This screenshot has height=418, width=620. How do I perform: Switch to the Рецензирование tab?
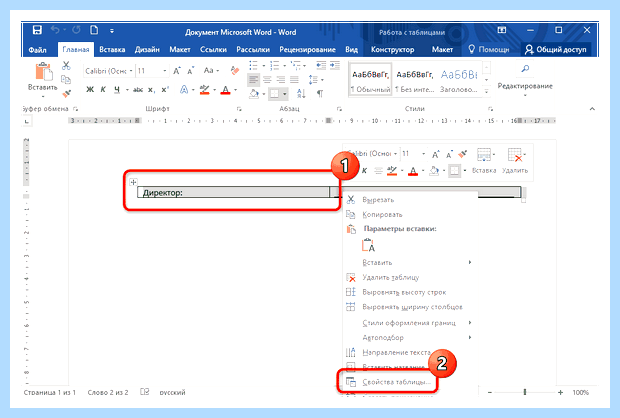(307, 49)
